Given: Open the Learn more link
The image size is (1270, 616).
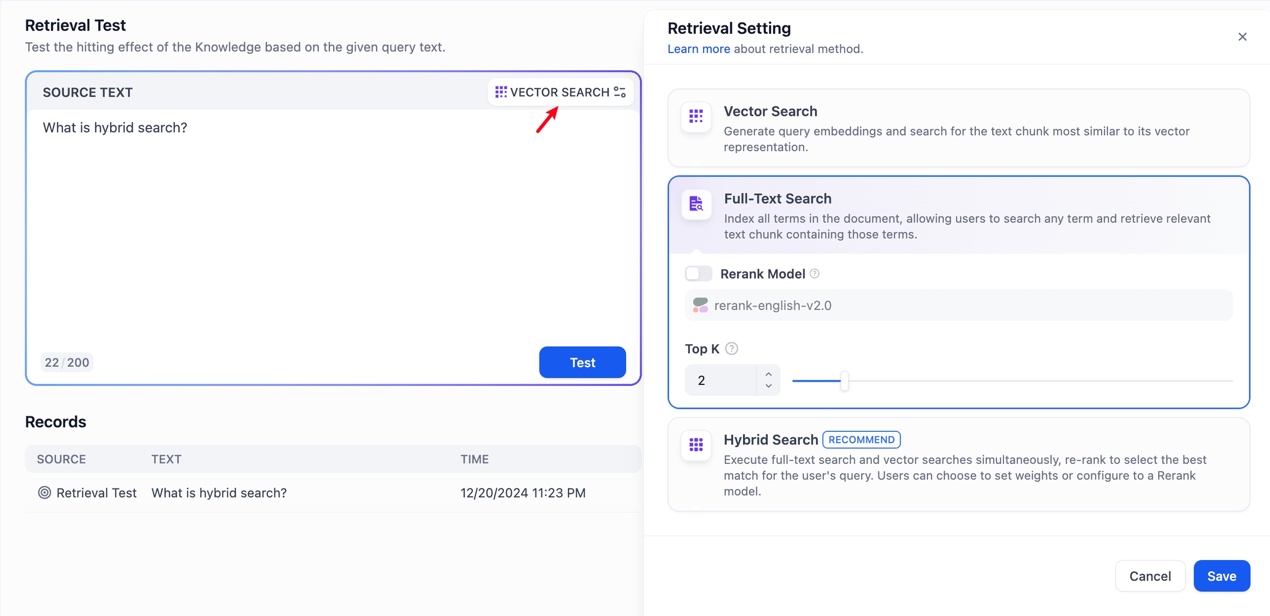Looking at the screenshot, I should pos(698,49).
